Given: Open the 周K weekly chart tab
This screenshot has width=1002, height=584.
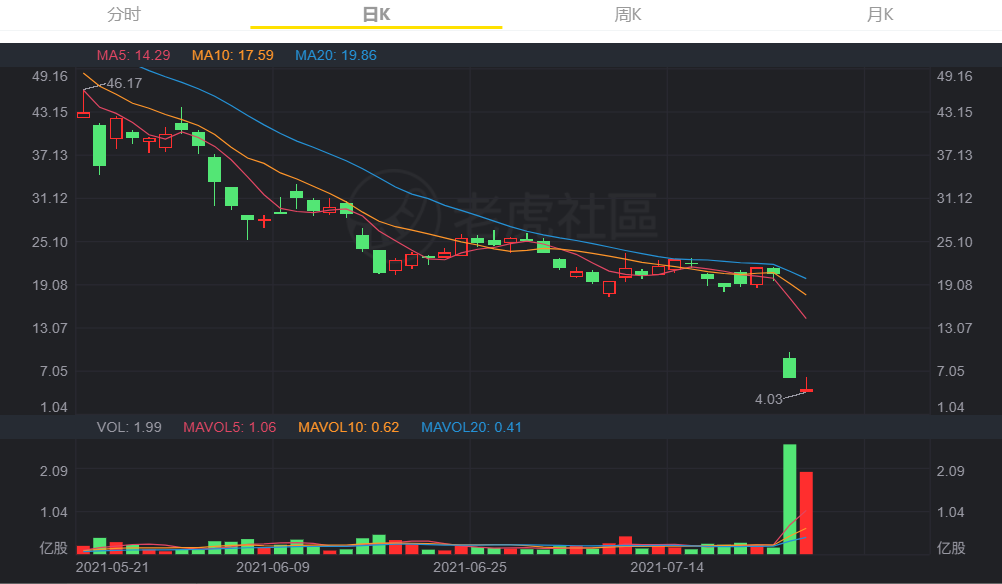Looking at the screenshot, I should tap(628, 14).
